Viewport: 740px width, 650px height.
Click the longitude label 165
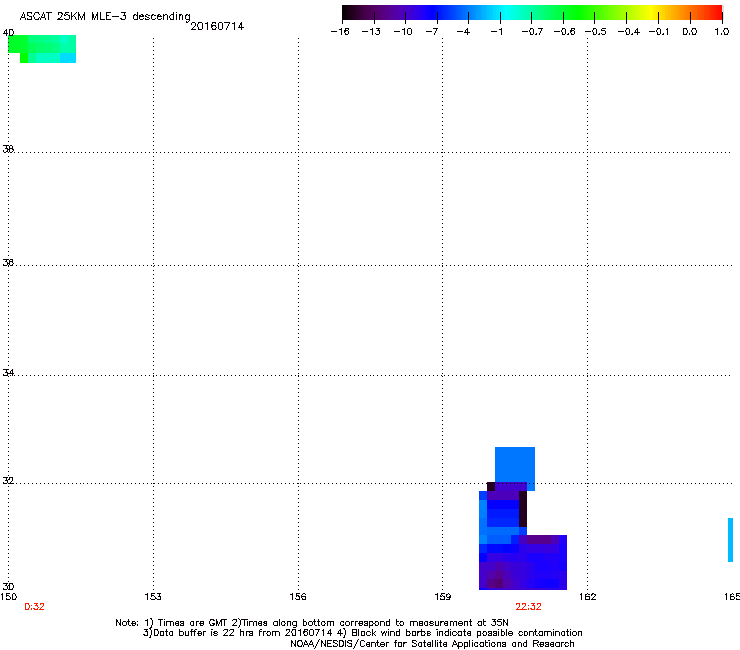pos(732,597)
